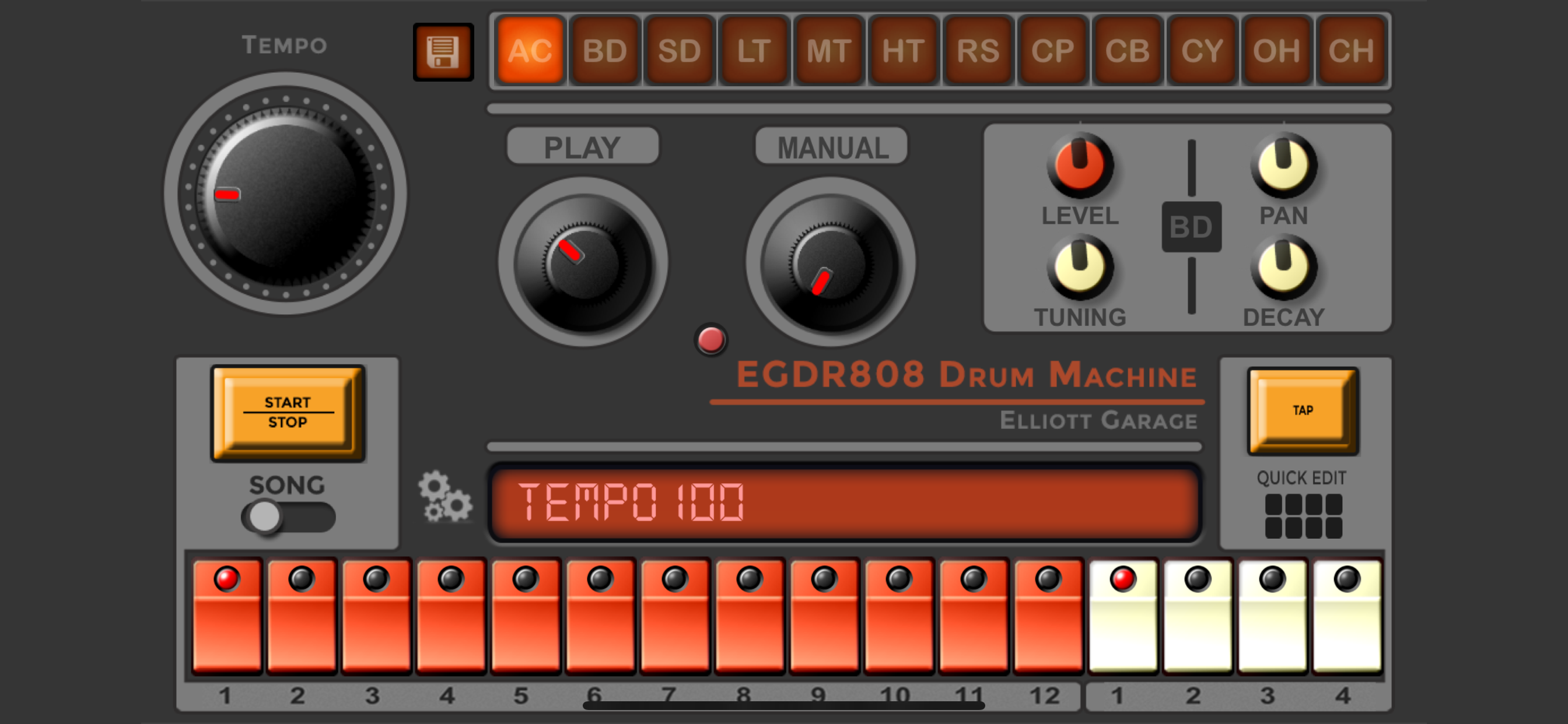Toggle orange step pad 1
The height and width of the screenshot is (724, 1568).
[226, 616]
